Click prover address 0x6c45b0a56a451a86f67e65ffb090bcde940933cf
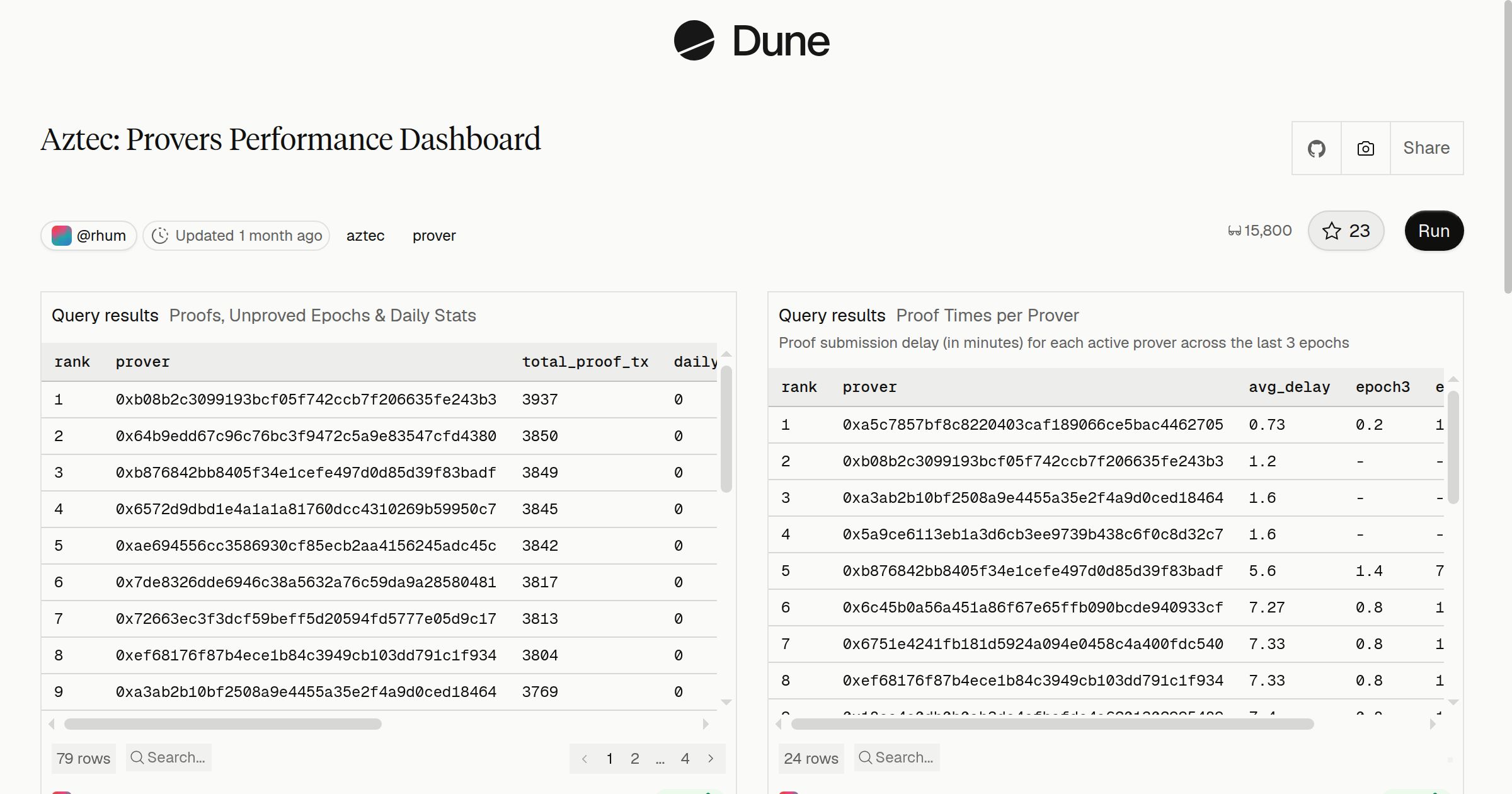 pyautogui.click(x=1033, y=607)
